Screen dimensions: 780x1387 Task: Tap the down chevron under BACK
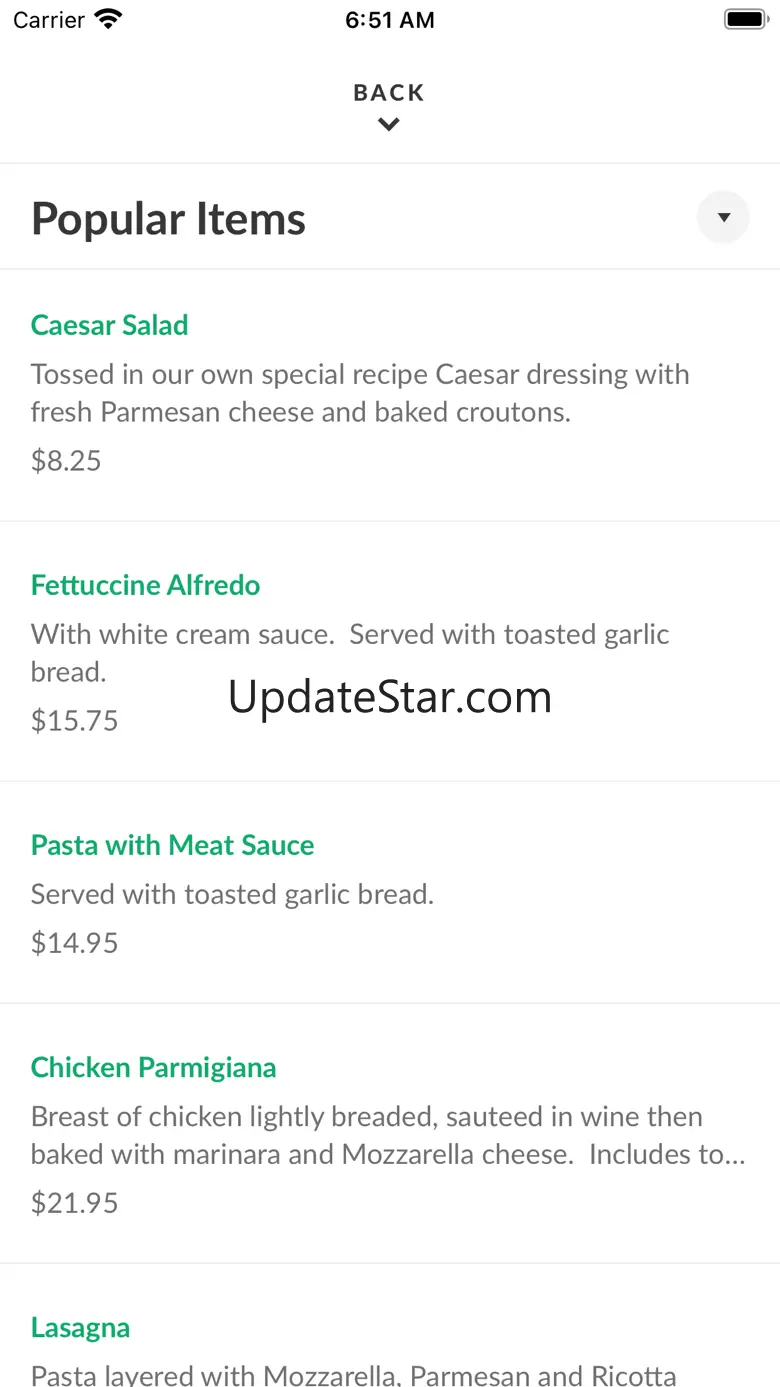pos(389,125)
